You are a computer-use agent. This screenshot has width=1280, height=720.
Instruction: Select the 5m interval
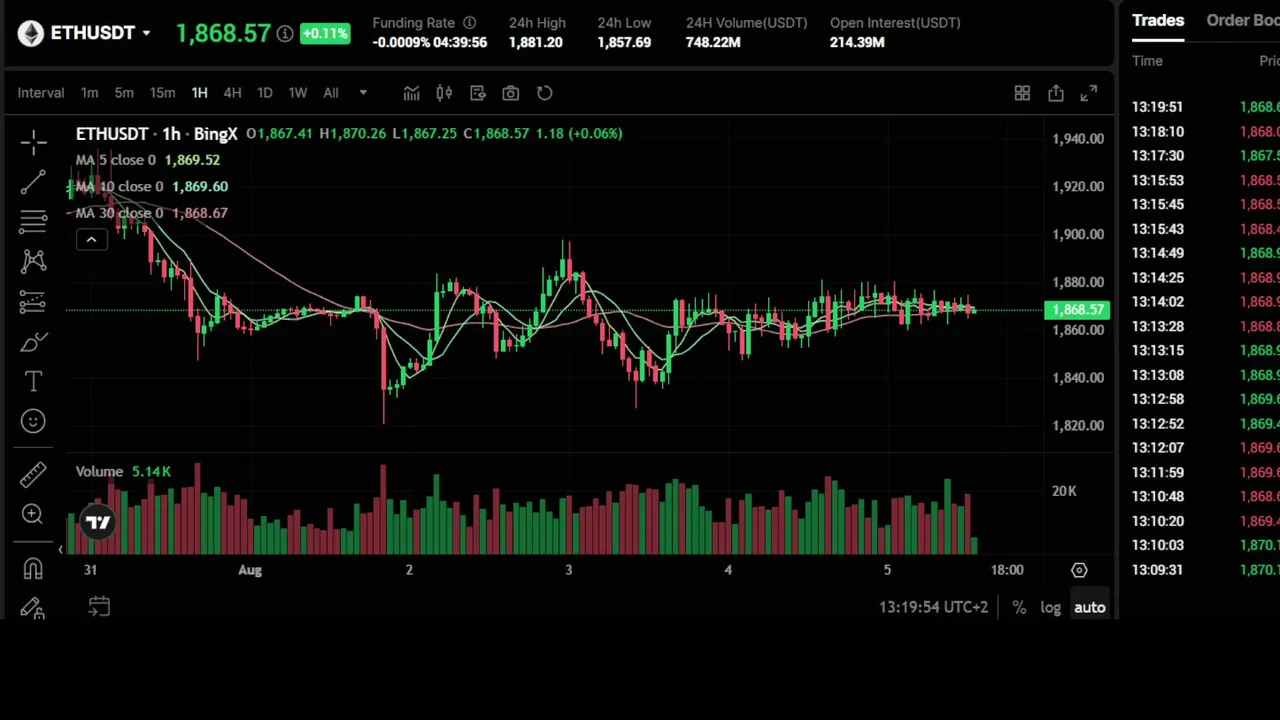pyautogui.click(x=124, y=93)
